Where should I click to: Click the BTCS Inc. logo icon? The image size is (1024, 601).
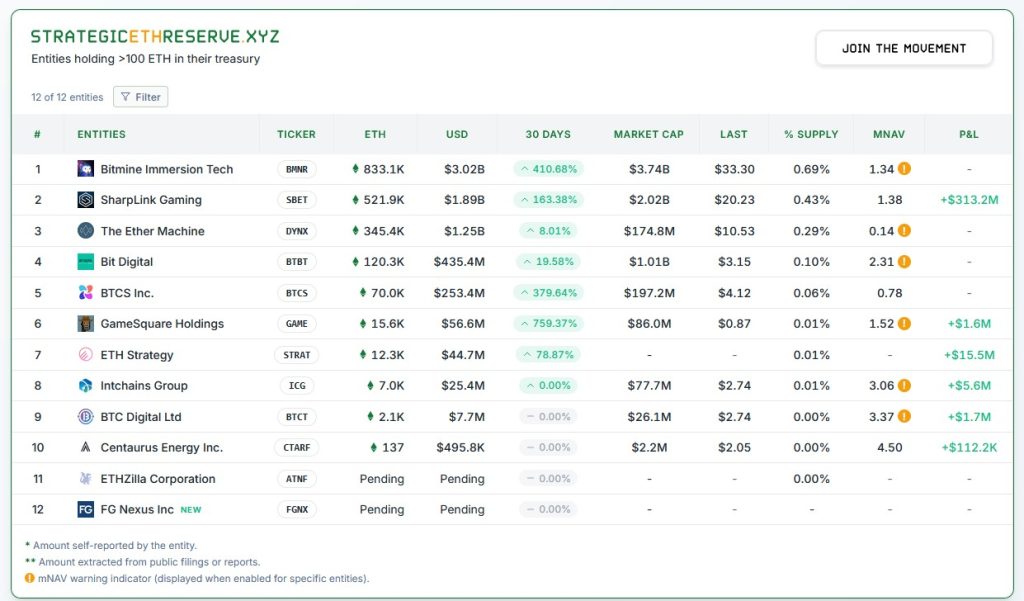tap(86, 293)
